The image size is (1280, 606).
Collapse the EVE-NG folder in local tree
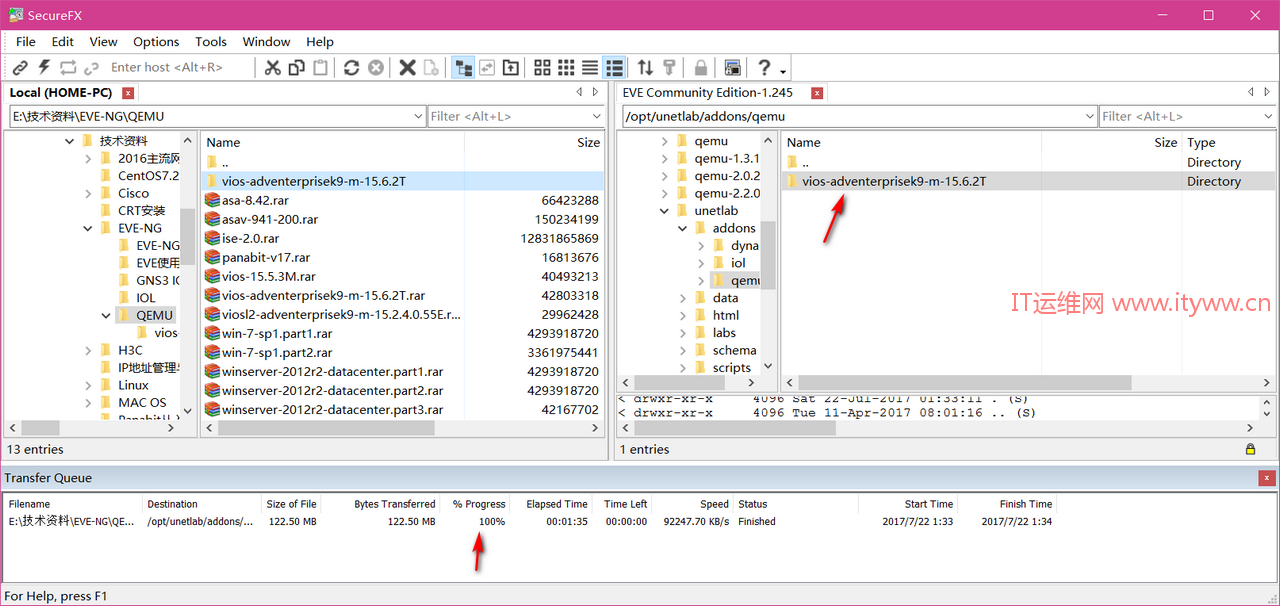coord(88,228)
